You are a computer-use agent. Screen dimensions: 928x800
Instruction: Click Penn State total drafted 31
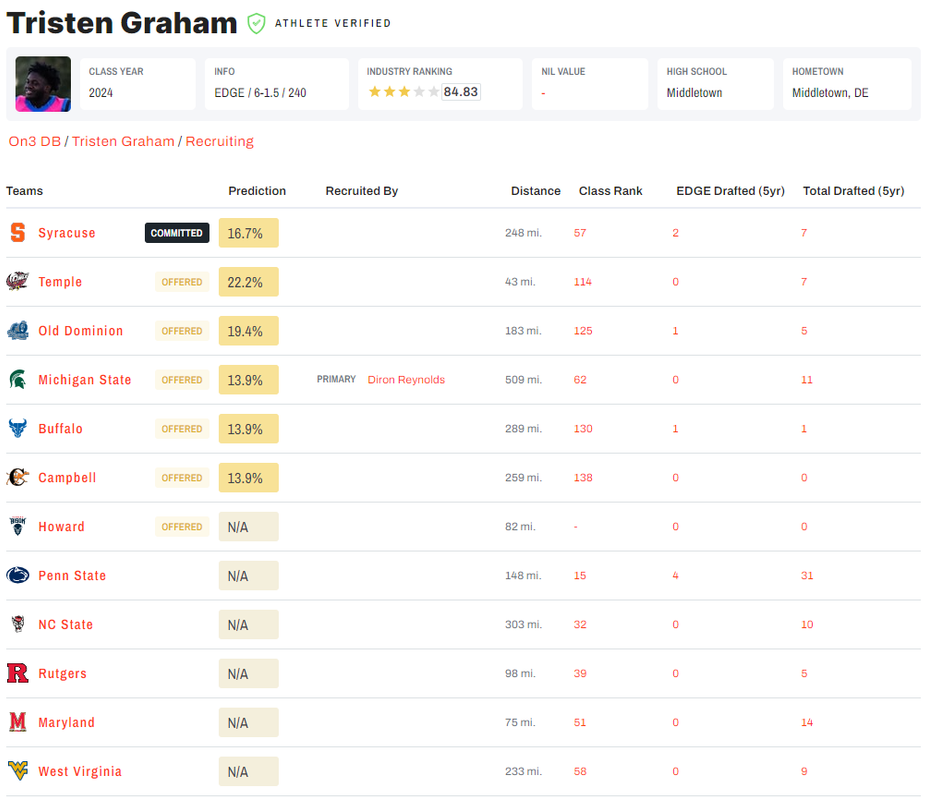807,575
